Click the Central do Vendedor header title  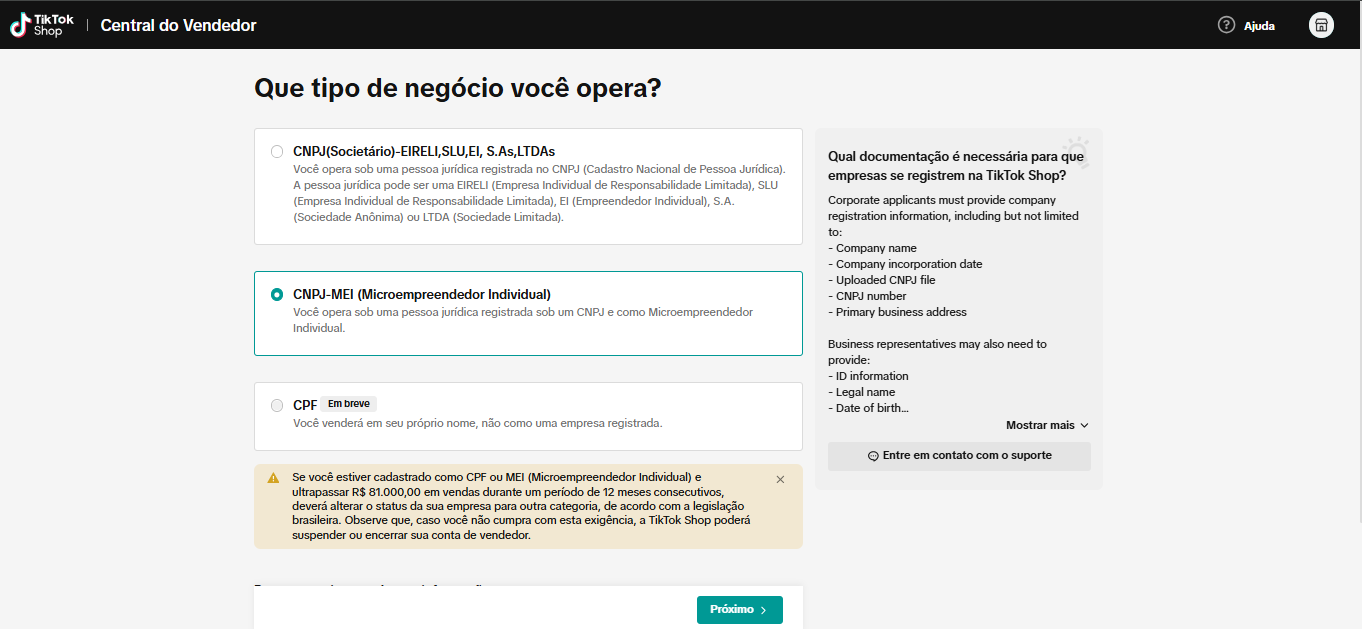coord(178,25)
